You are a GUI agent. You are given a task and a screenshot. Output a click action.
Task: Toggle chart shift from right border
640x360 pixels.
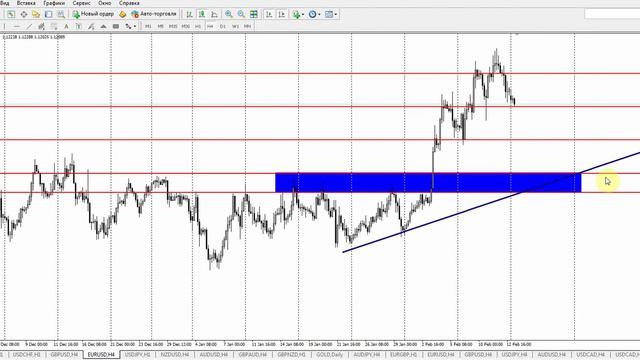pyautogui.click(x=282, y=14)
